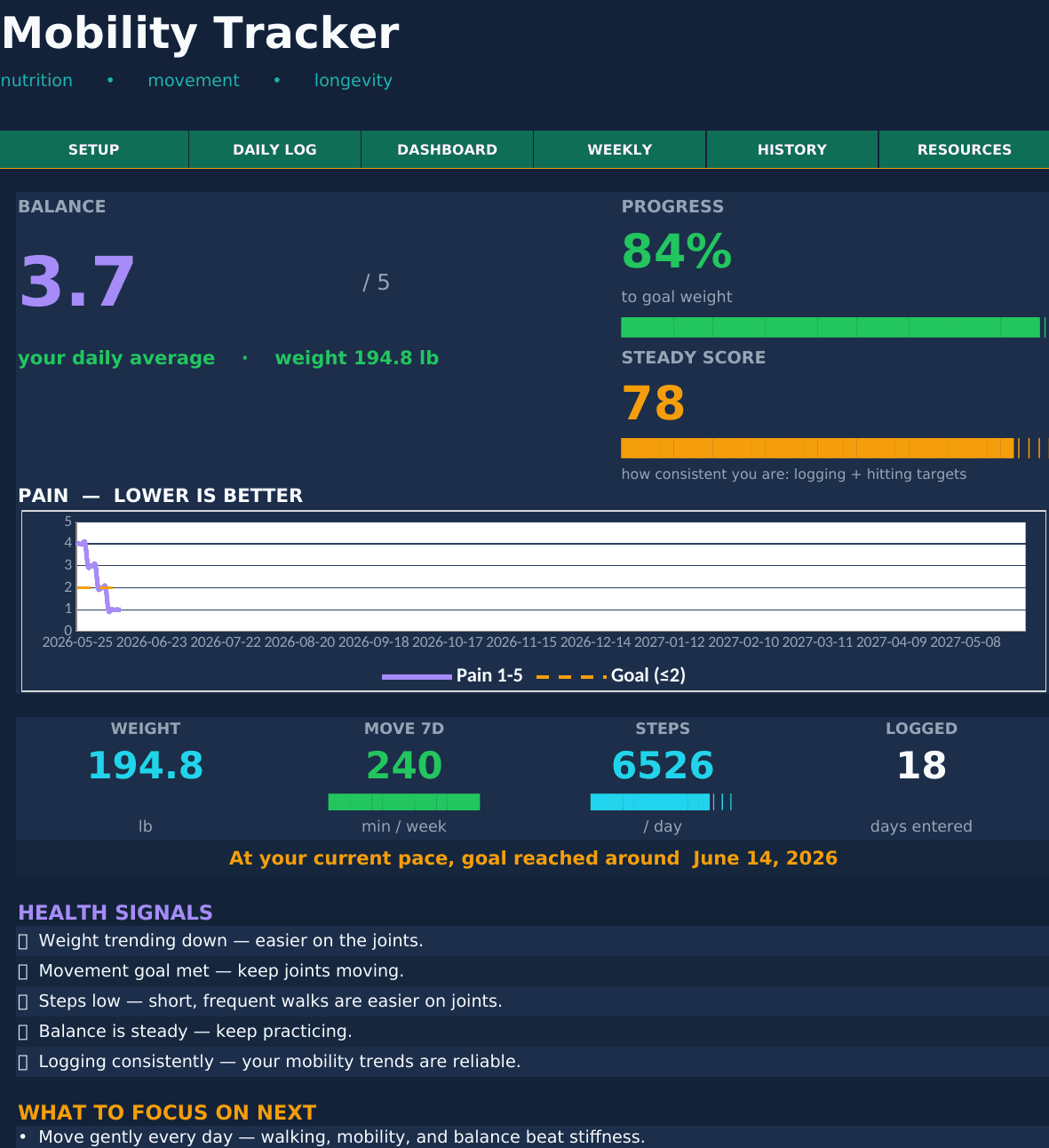Image resolution: width=1049 pixels, height=1148 pixels.
Task: Click the June 14, 2026 goal date
Action: 765,858
